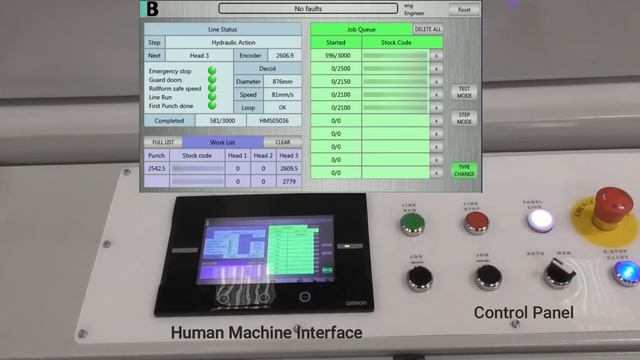Select the Line Status header
Image resolution: width=640 pixels, height=360 pixels.
(x=222, y=29)
